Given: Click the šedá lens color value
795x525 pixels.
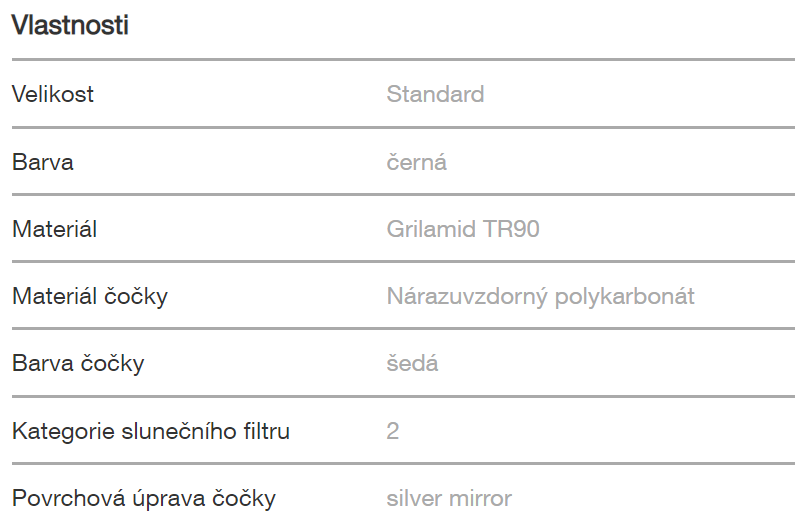Looking at the screenshot, I should coord(412,364).
